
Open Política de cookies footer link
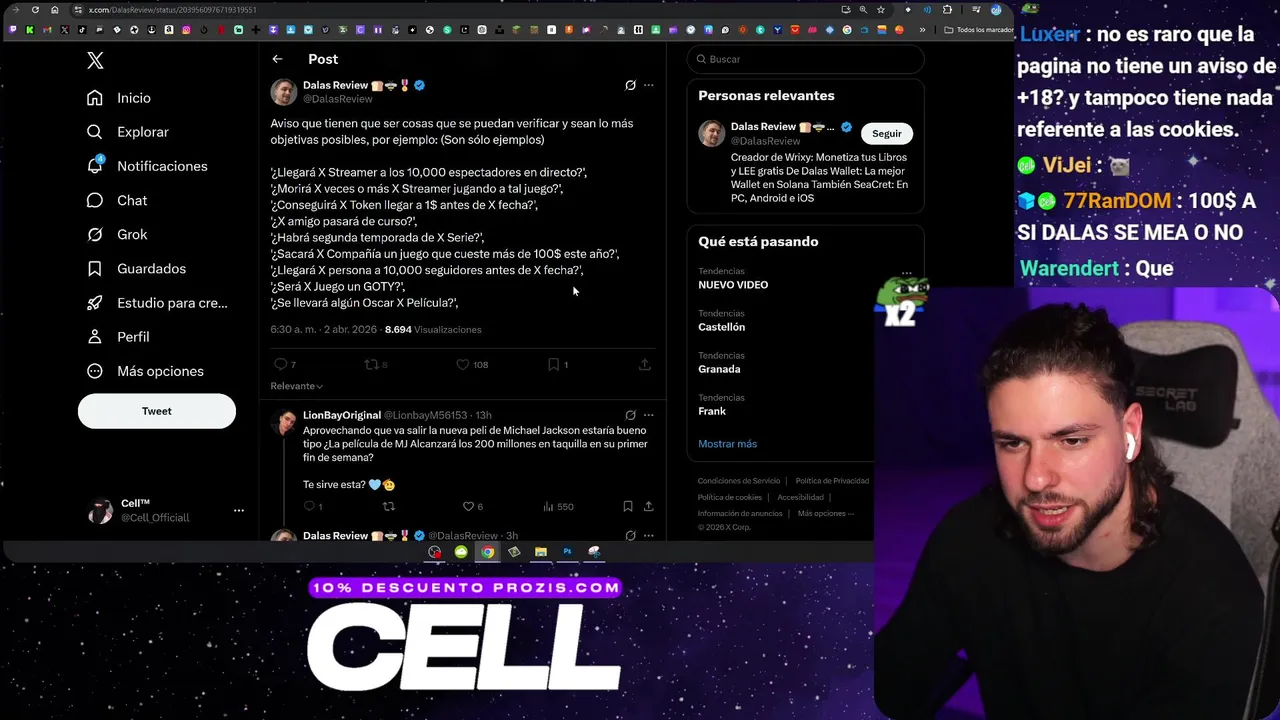pyautogui.click(x=730, y=497)
